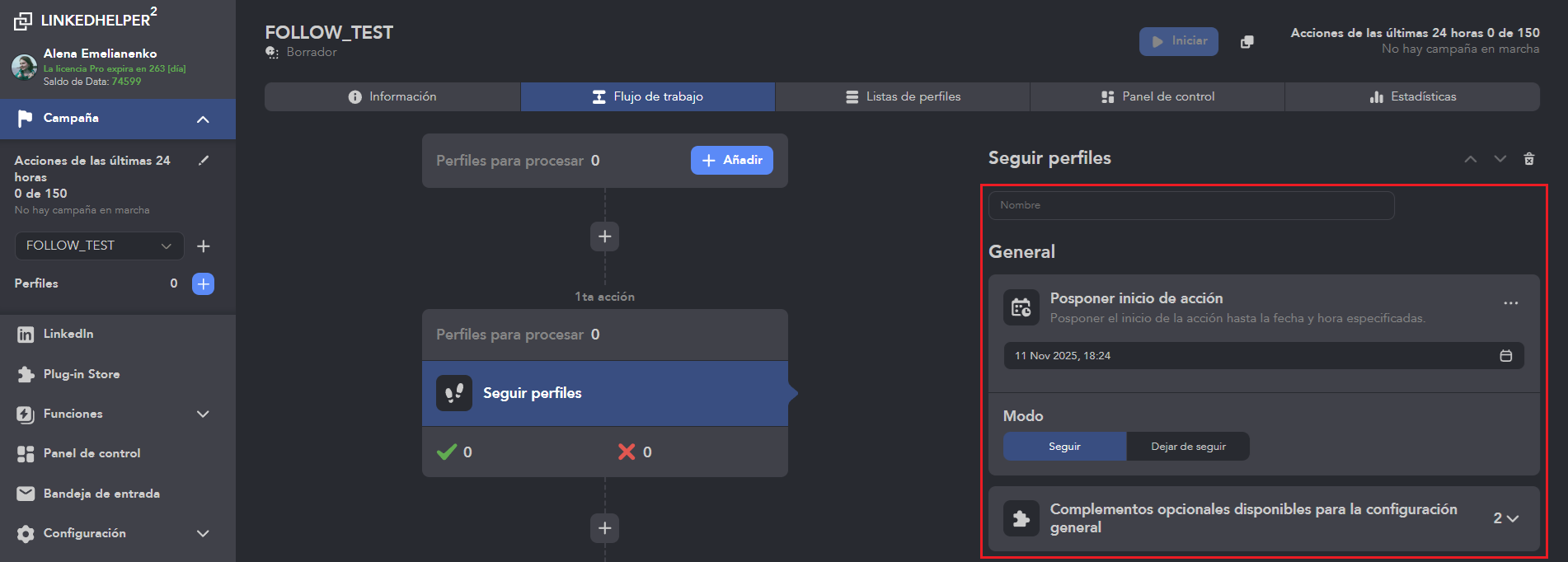Click the Añadir button

point(731,161)
